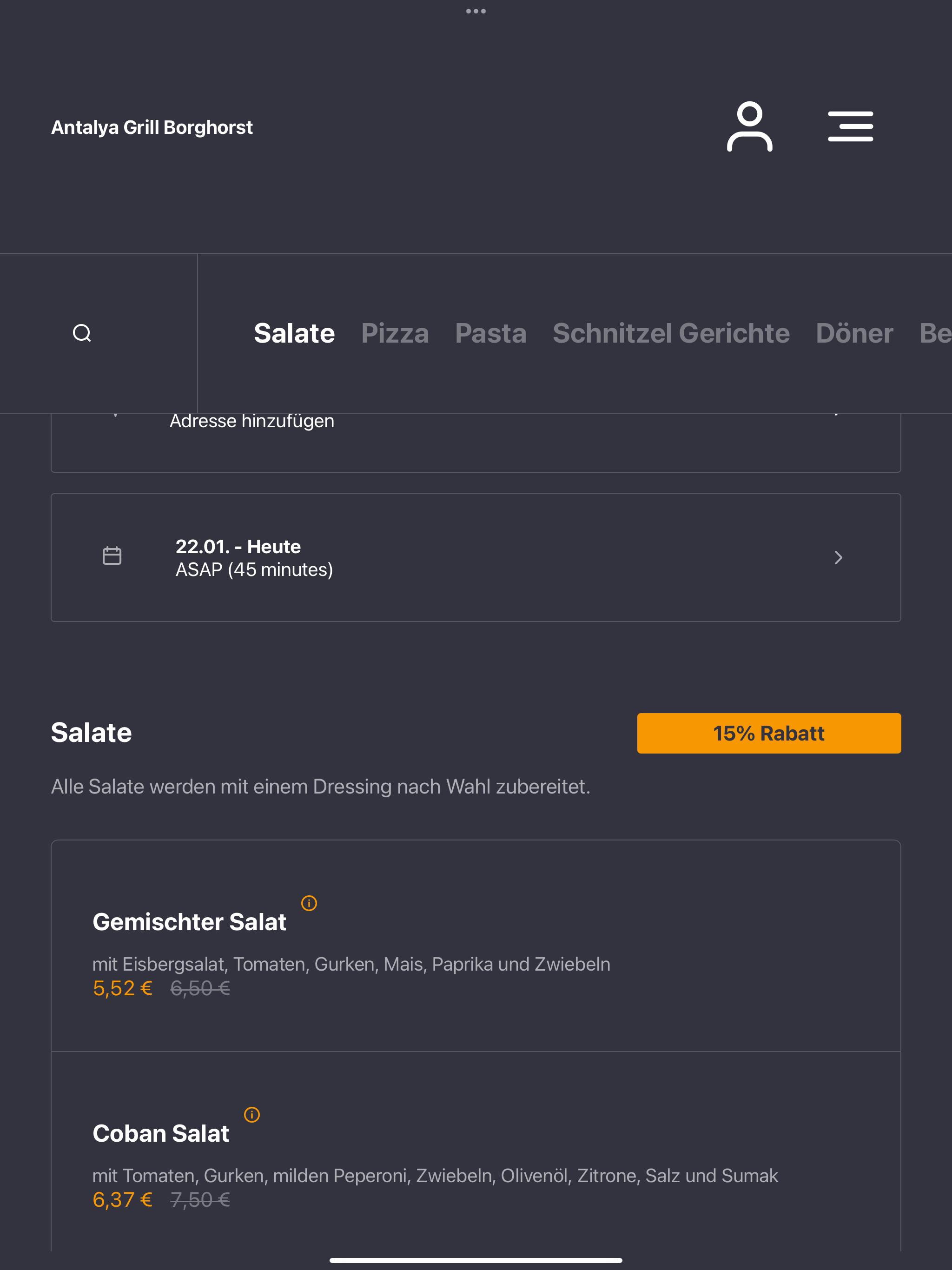Image resolution: width=952 pixels, height=1270 pixels.
Task: Open the Döner category tab
Action: coord(854,334)
